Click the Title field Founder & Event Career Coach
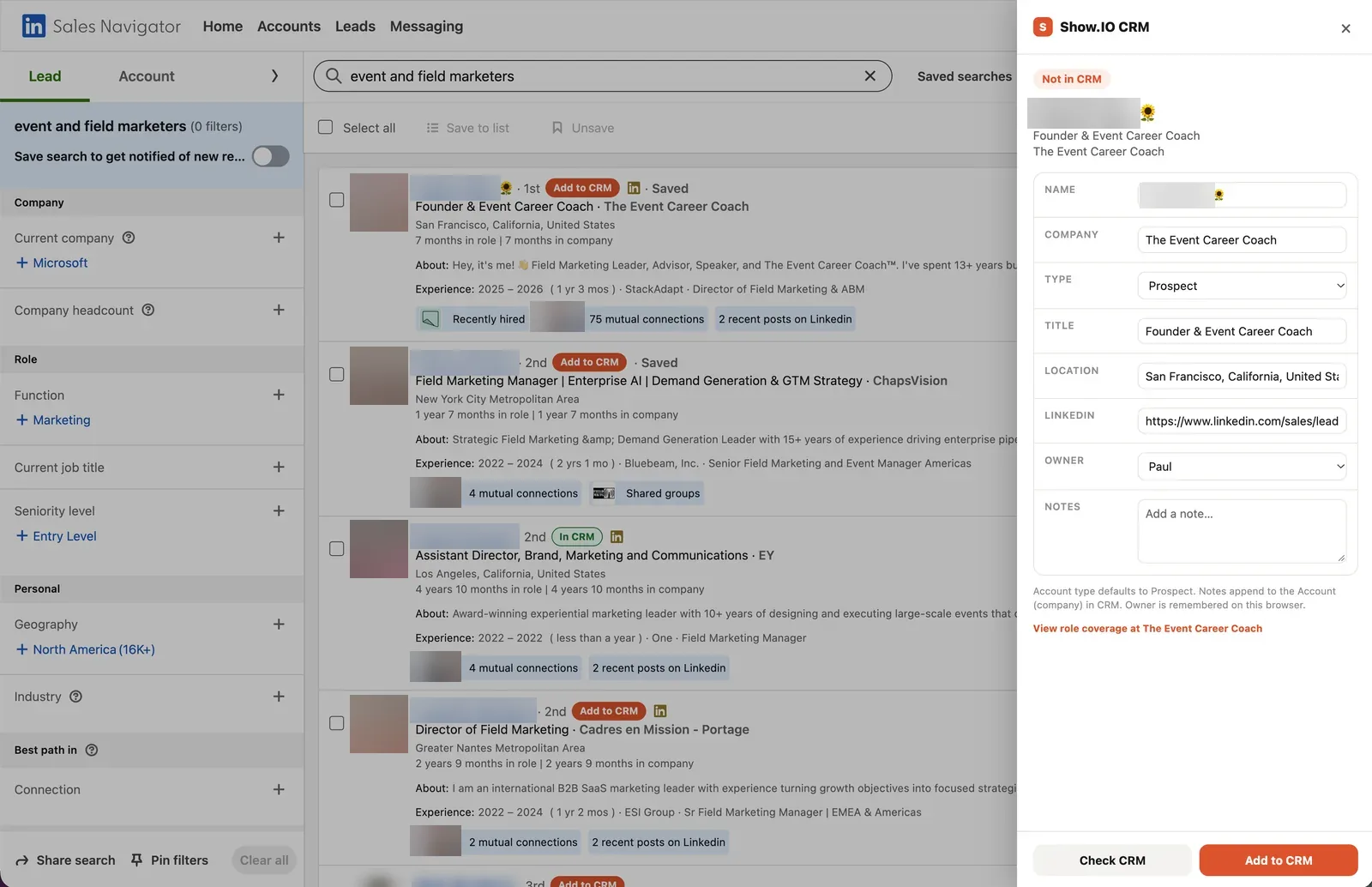The image size is (1372, 887). click(x=1242, y=331)
